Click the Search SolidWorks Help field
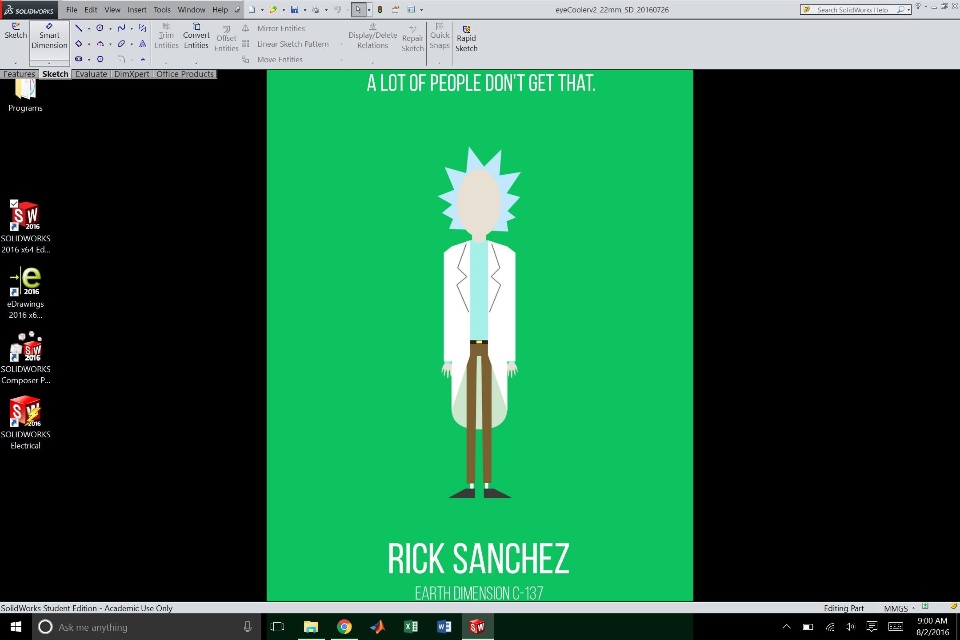 pyautogui.click(x=855, y=10)
